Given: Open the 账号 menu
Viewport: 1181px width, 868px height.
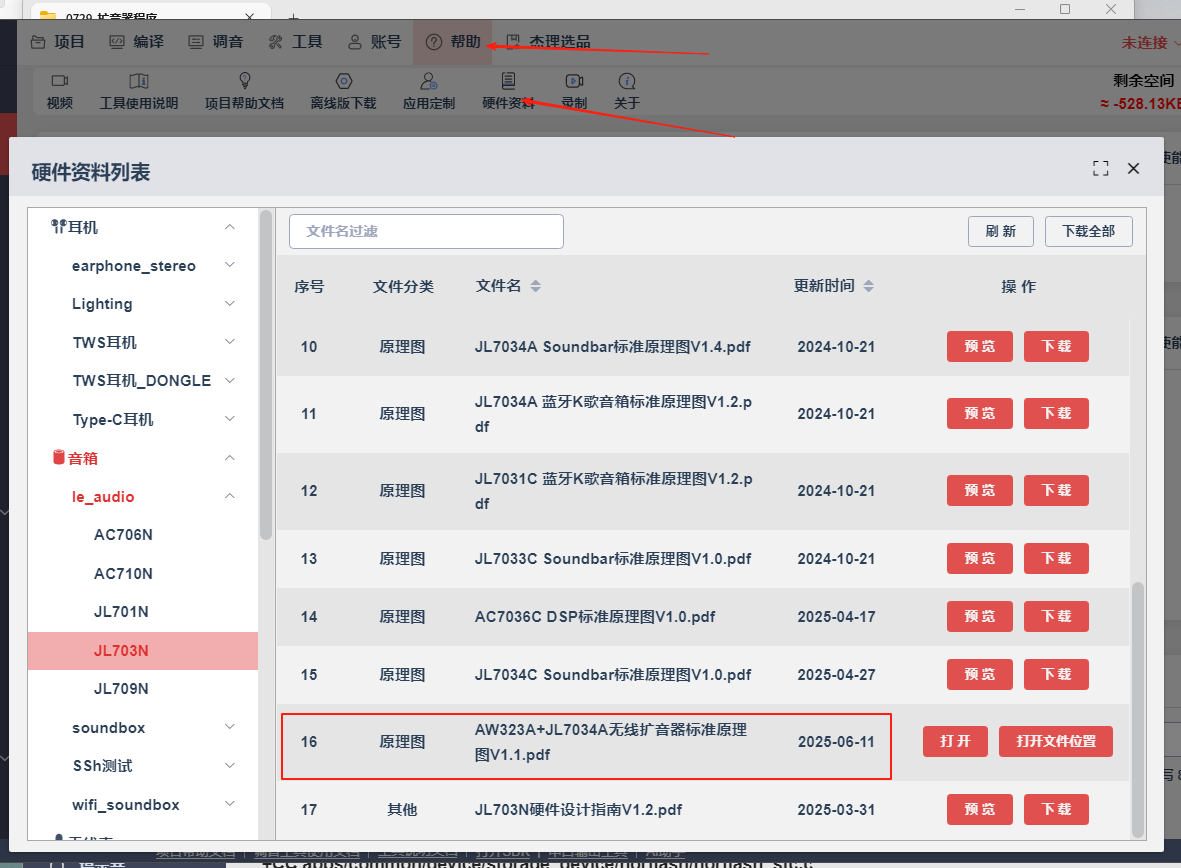Looking at the screenshot, I should point(374,42).
